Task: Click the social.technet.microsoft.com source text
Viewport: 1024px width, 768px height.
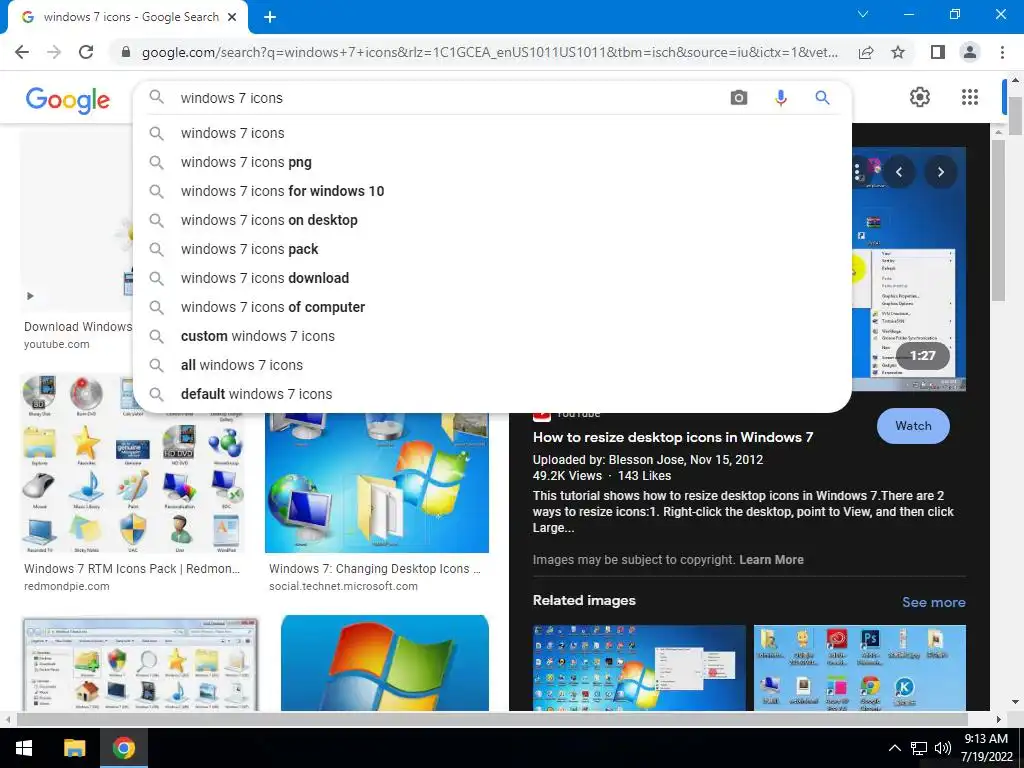Action: pyautogui.click(x=344, y=586)
